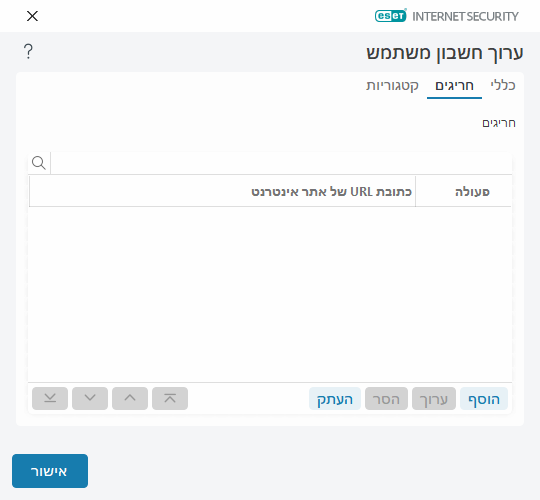The height and width of the screenshot is (500, 540).
Task: Confirm with the אישור button
Action: [x=50, y=471]
